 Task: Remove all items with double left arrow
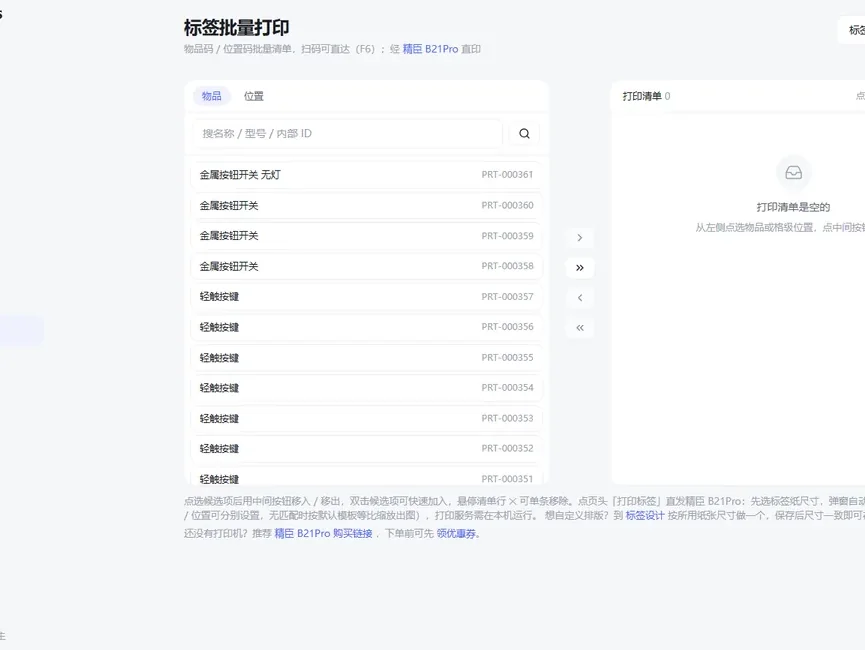580,328
